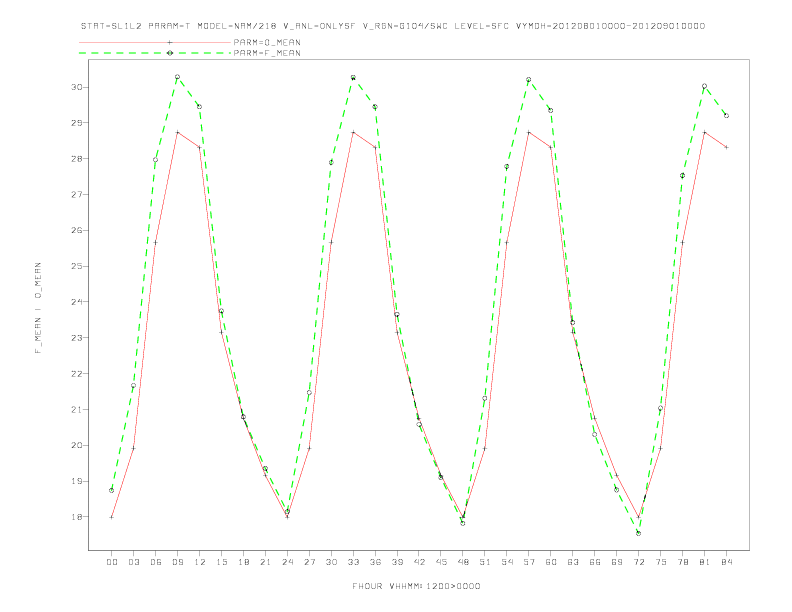Click x-axis forecast hour label 81
The height and width of the screenshot is (612, 792).
pyautogui.click(x=705, y=562)
